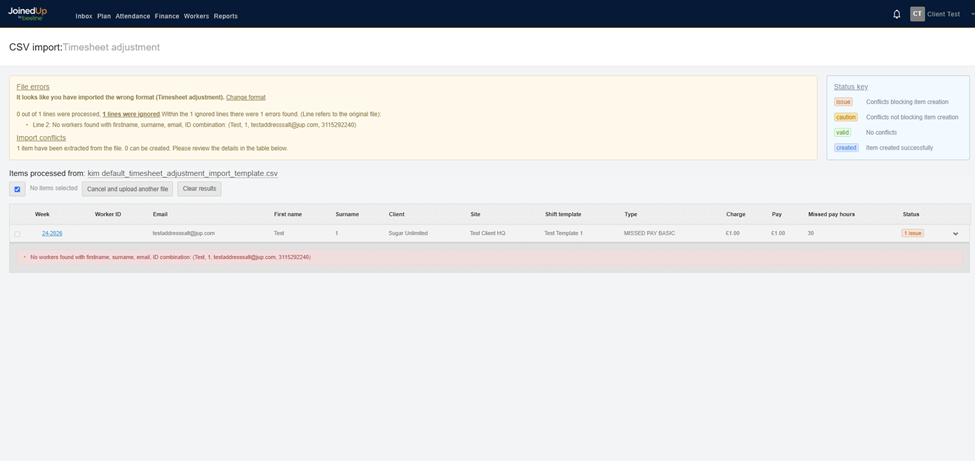Viewport: 975px width, 461px height.
Task: Open the Client Test user menu
Action: point(943,14)
